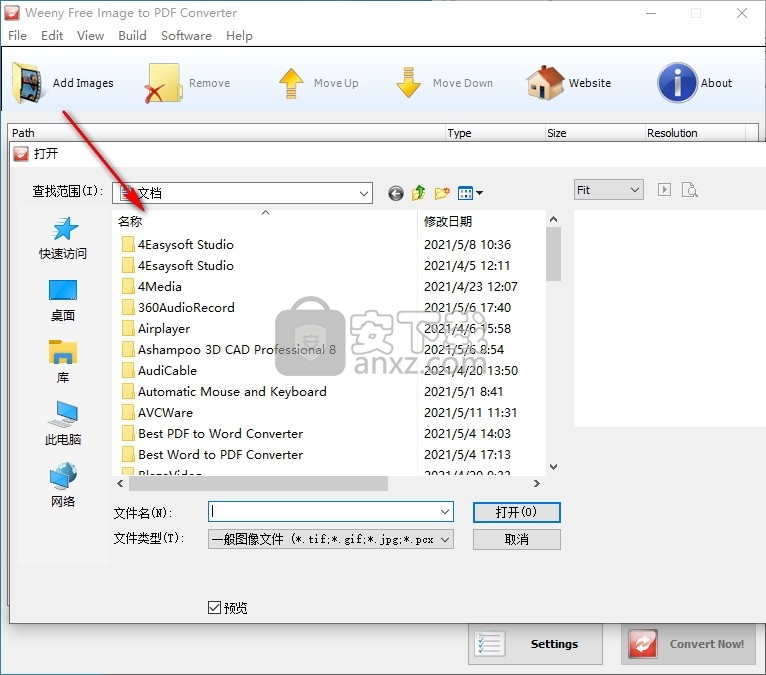Image resolution: width=766 pixels, height=675 pixels.
Task: Select the 360AudioRecord folder
Action: 186,307
